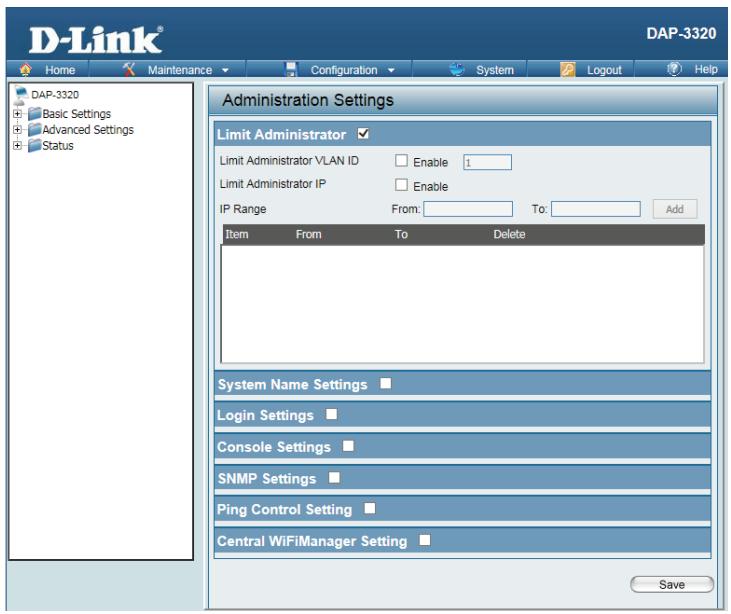Viewport: 731px width, 614px height.
Task: Click the Save button
Action: click(672, 584)
